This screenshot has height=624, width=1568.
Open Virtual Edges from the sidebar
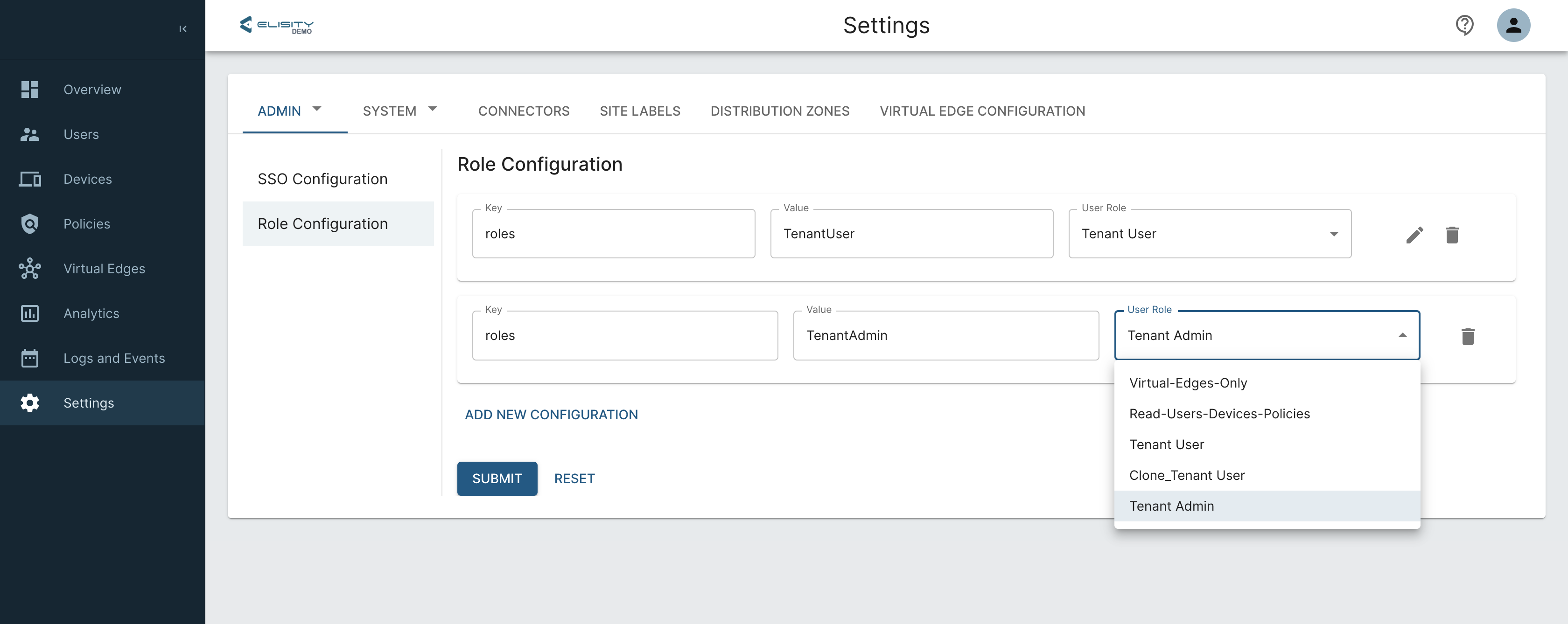(x=104, y=269)
